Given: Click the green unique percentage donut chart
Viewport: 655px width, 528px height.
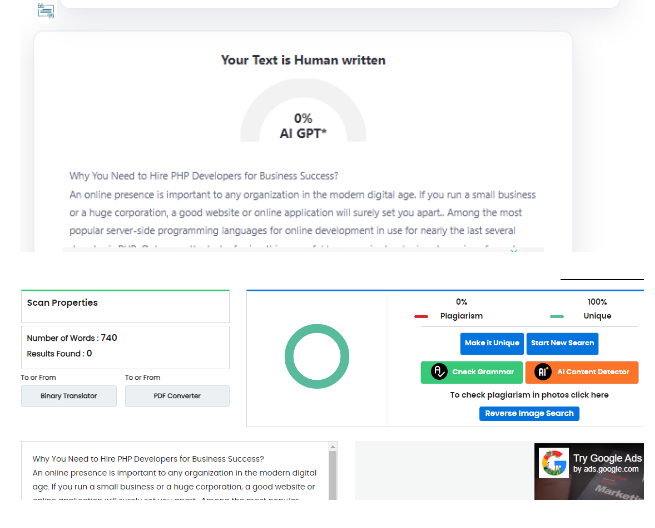Looking at the screenshot, I should pos(317,356).
